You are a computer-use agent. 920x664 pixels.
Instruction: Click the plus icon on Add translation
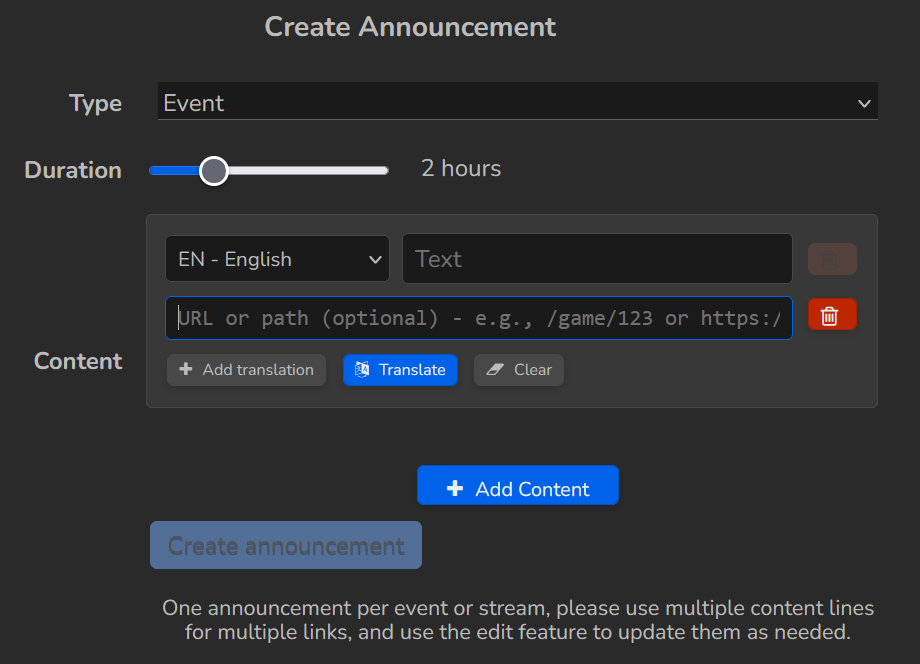[x=186, y=370]
